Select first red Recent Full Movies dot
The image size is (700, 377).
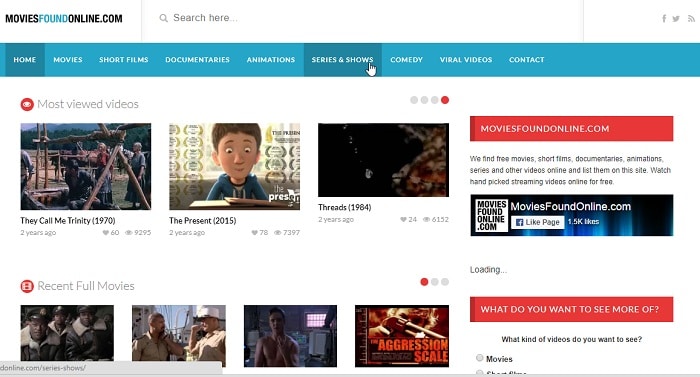click(x=424, y=282)
